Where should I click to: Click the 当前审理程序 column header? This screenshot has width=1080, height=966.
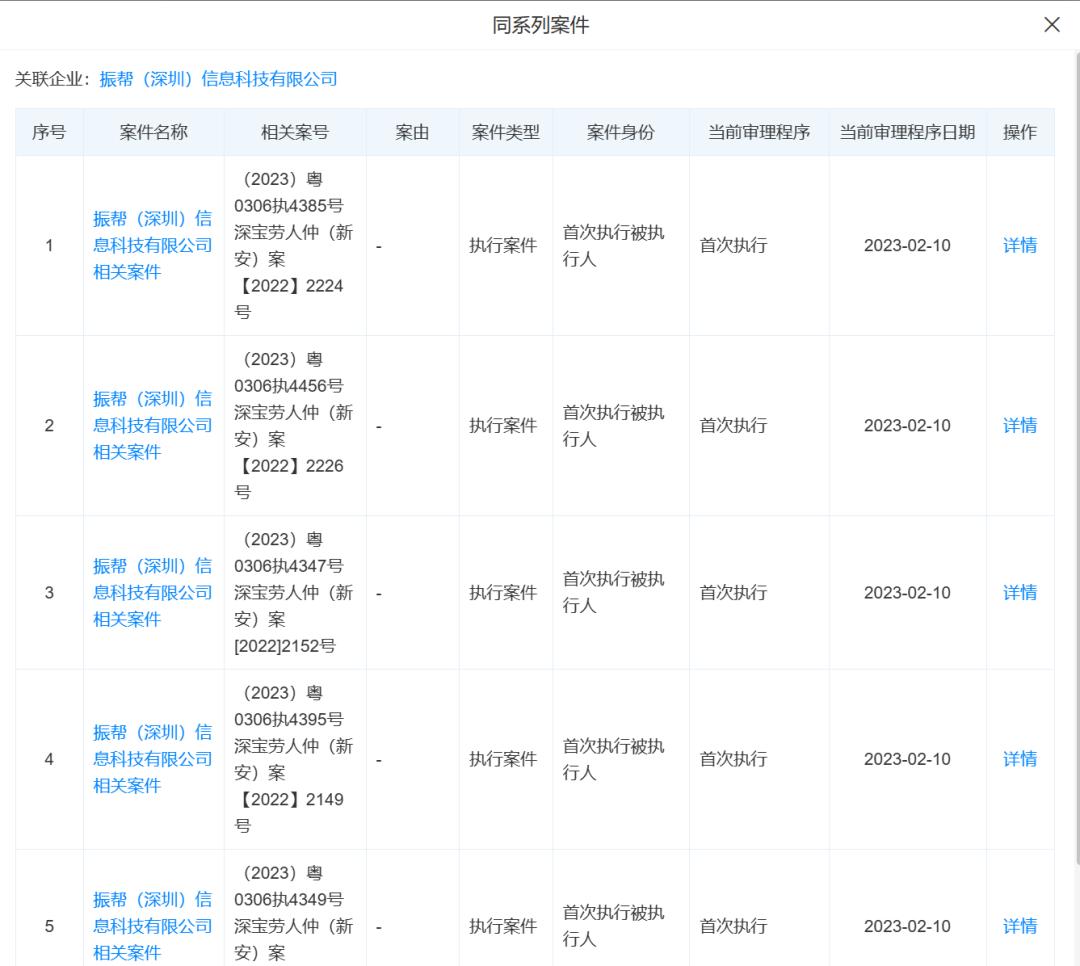759,131
